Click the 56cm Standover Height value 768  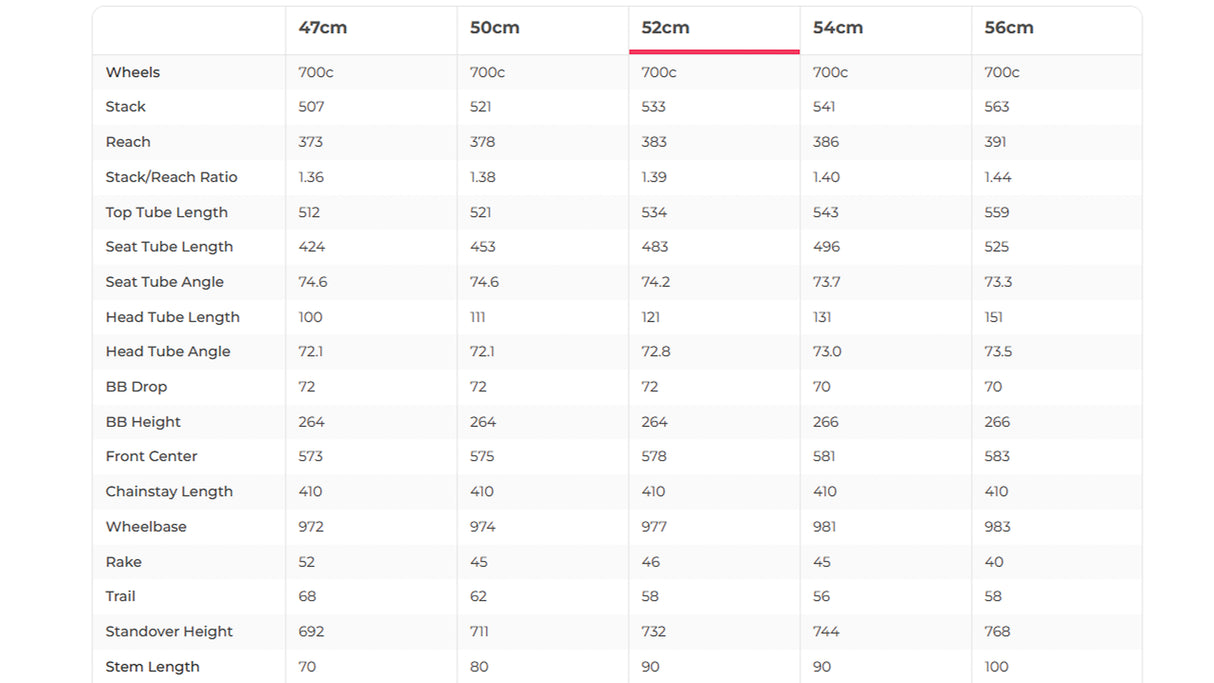click(x=997, y=631)
